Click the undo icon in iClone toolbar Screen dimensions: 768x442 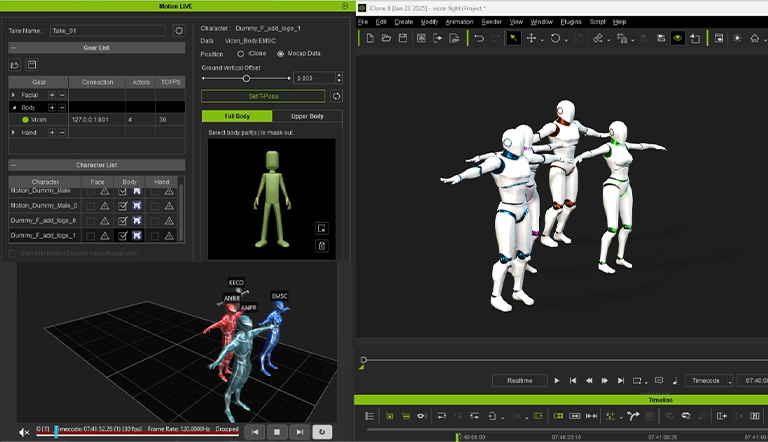(x=479, y=38)
